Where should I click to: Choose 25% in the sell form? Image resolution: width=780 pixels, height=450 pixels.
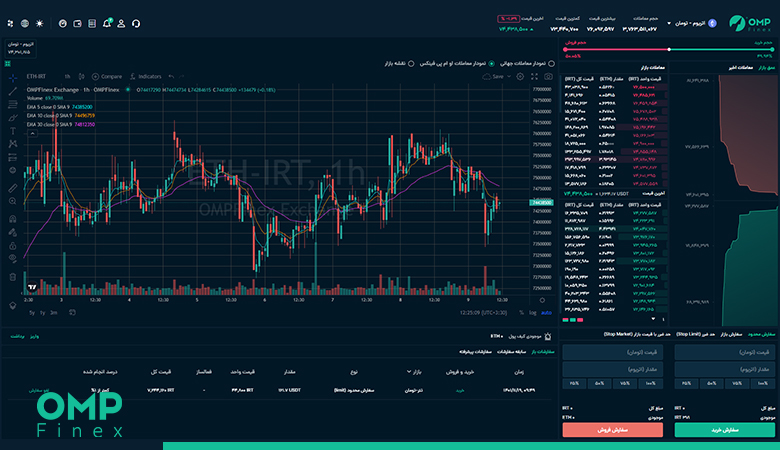(575, 383)
